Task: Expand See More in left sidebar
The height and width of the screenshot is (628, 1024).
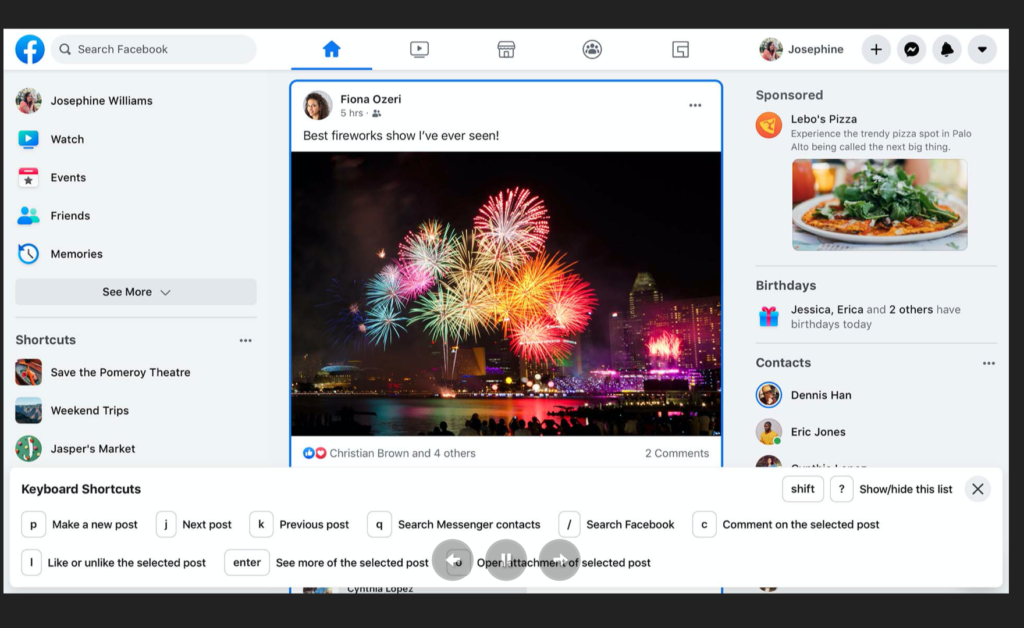Action: [x=136, y=292]
